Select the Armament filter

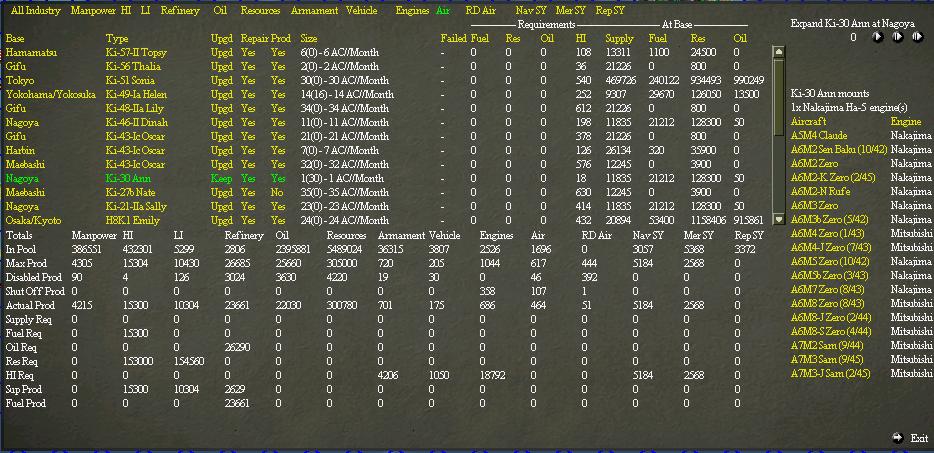coord(315,10)
